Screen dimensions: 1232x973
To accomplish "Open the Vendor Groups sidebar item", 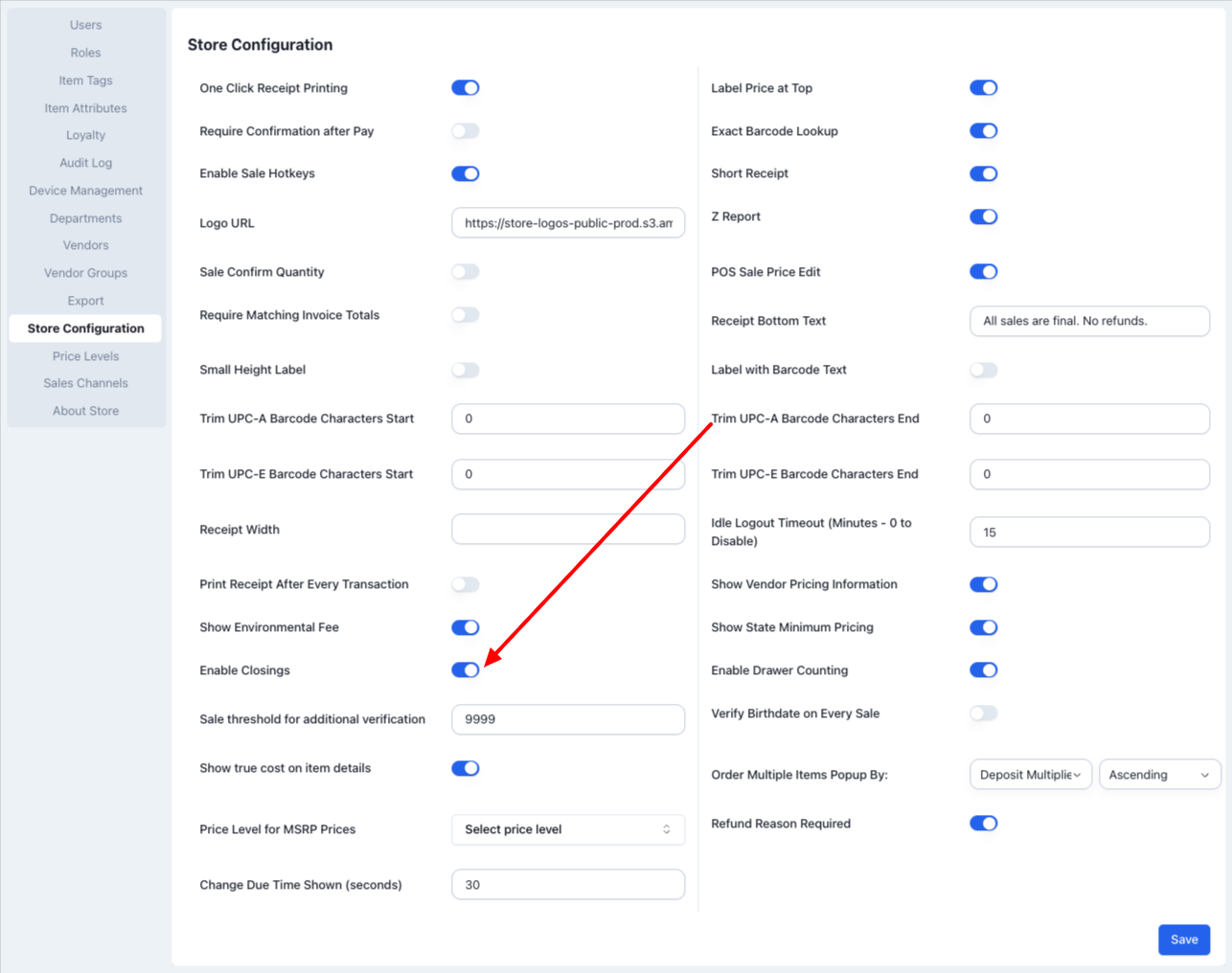I will coord(85,273).
